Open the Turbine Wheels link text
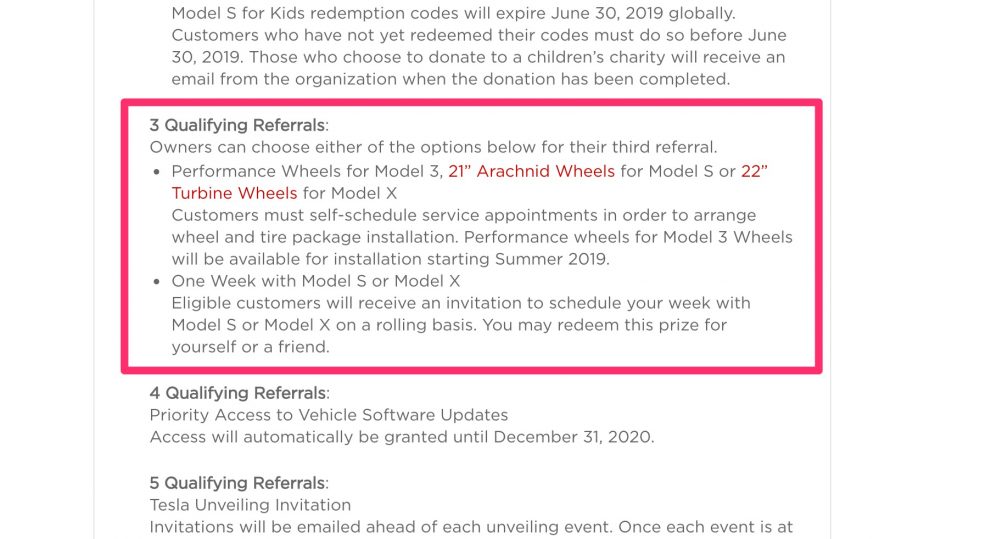 (234, 193)
